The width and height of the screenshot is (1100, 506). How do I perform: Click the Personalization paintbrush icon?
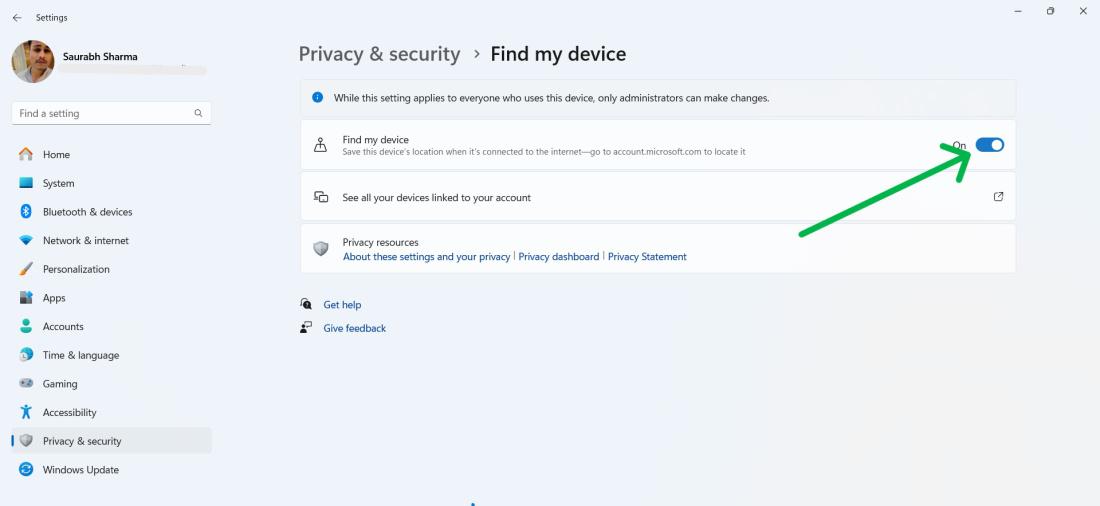(x=27, y=269)
